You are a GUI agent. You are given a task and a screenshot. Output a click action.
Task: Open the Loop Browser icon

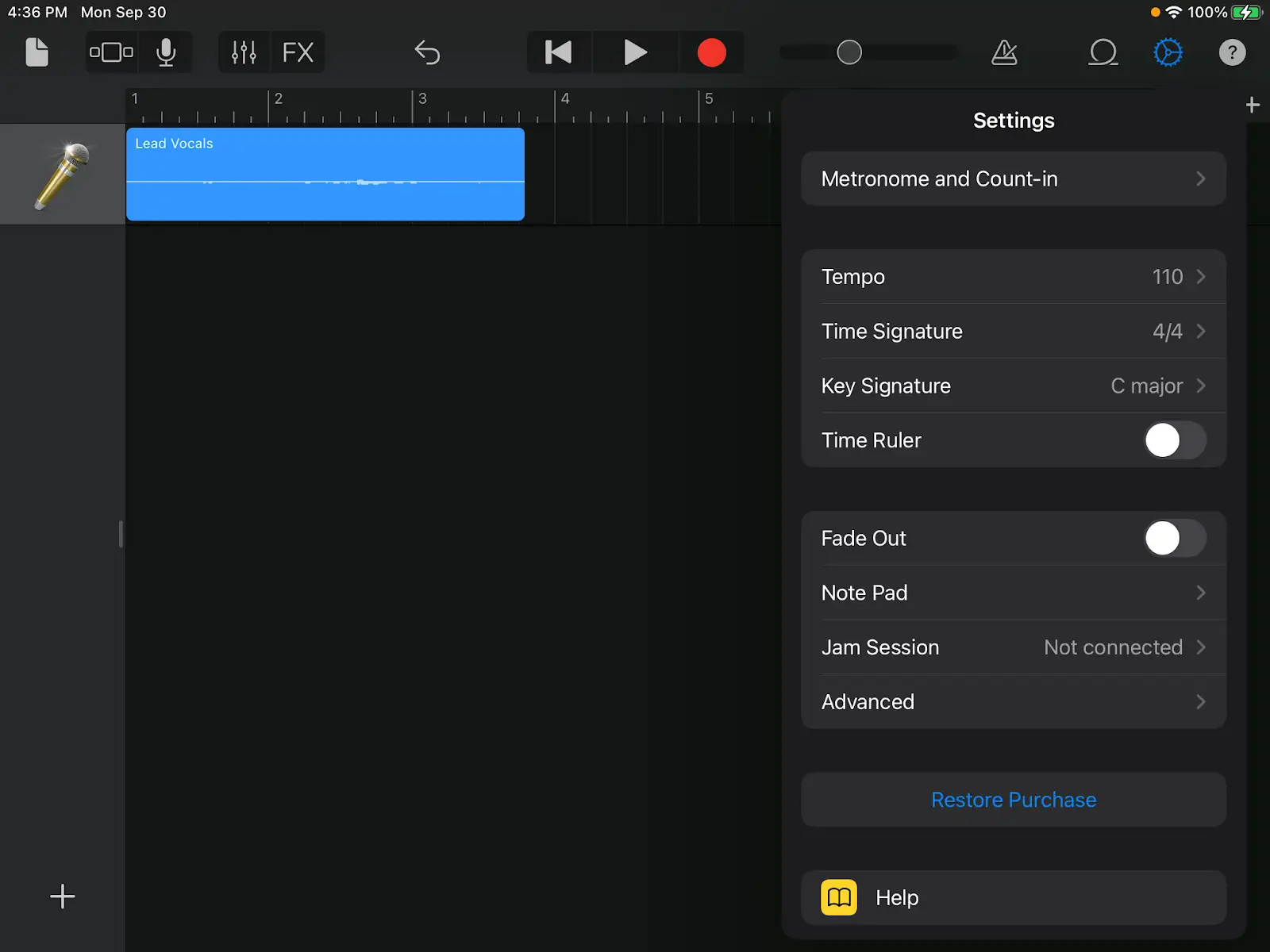[1103, 52]
